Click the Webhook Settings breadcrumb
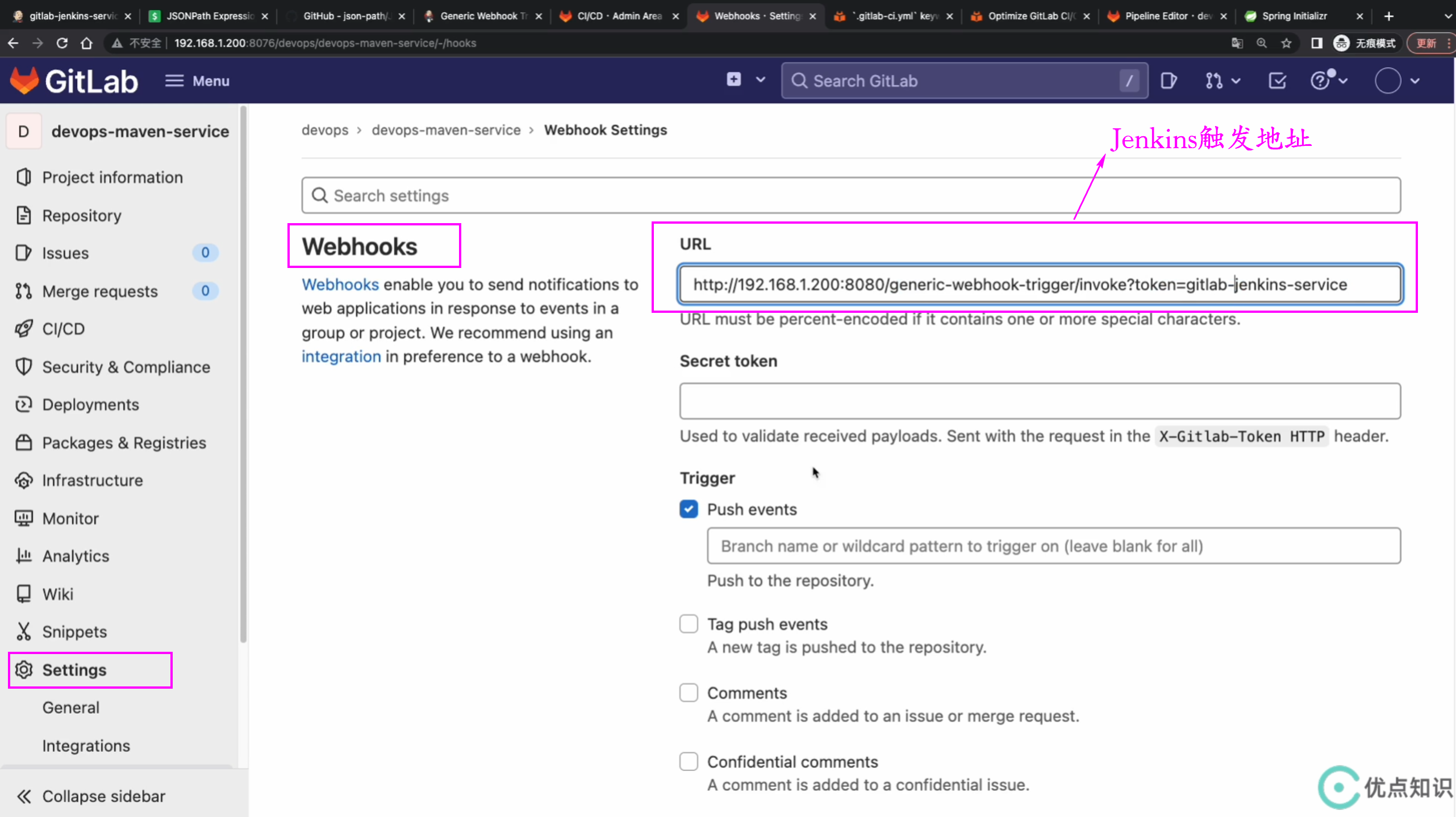The width and height of the screenshot is (1456, 817). pos(606,130)
